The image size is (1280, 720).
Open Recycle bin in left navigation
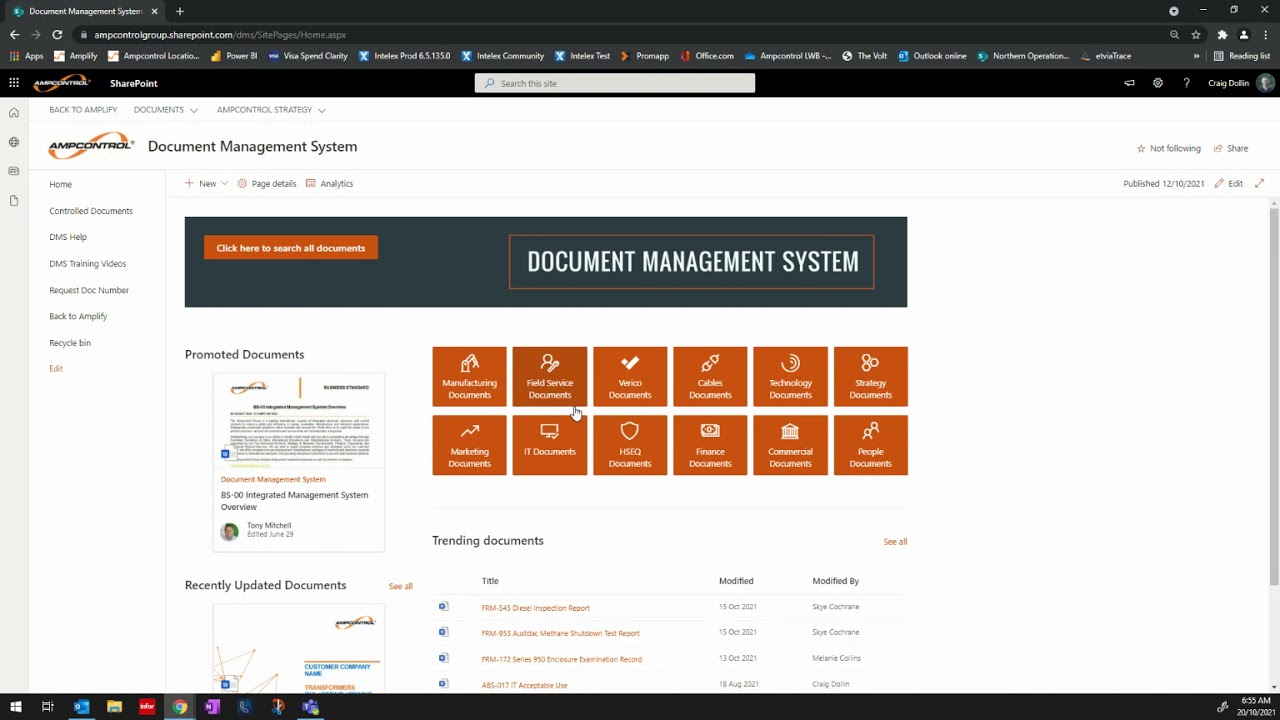click(x=70, y=343)
